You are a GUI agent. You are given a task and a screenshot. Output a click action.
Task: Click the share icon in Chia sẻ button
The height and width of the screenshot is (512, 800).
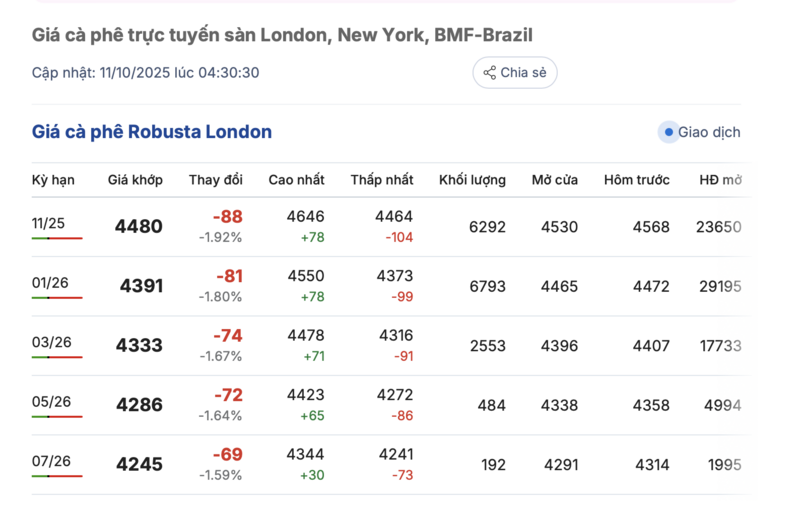tap(490, 72)
